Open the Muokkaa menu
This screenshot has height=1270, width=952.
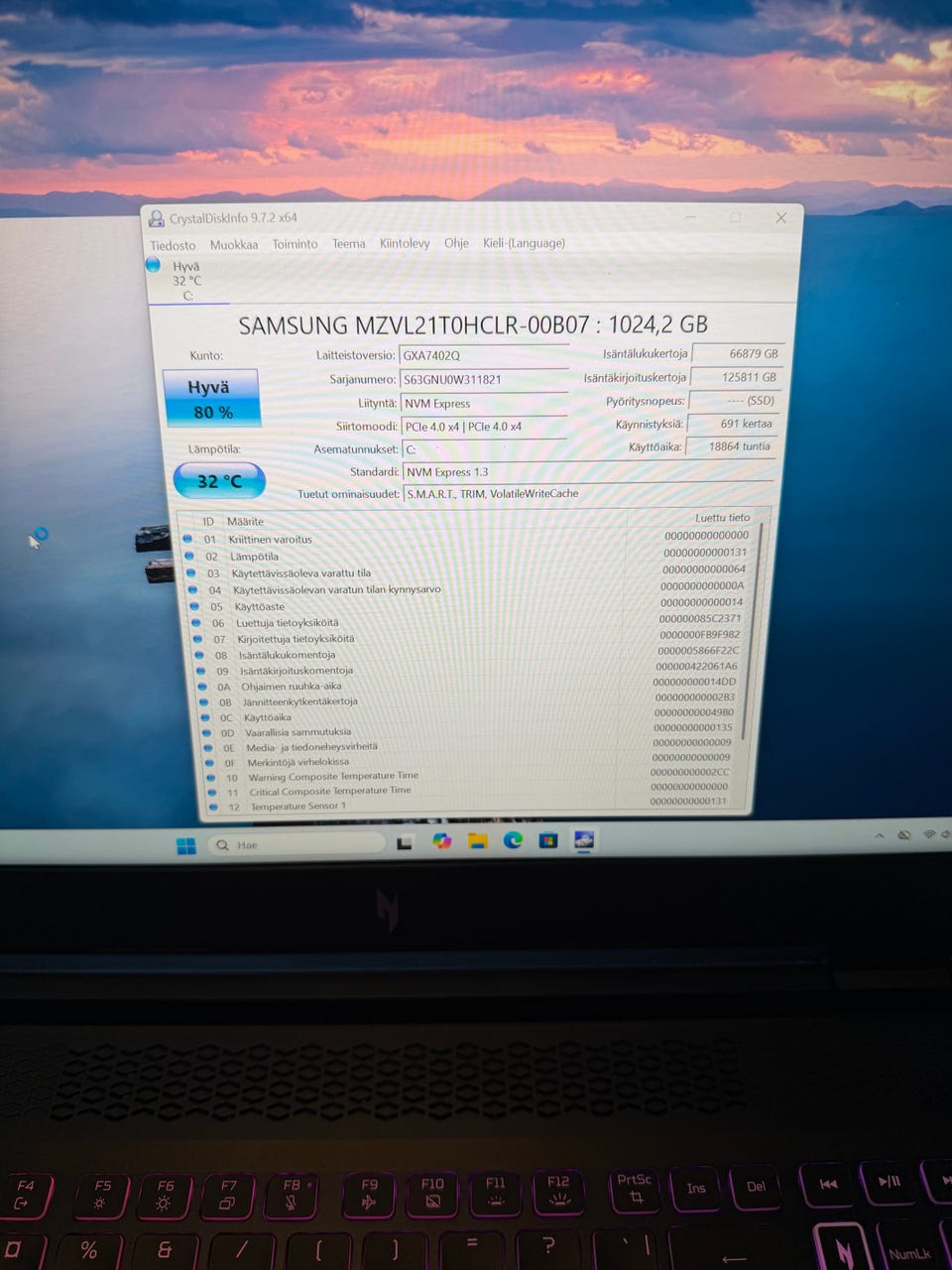(x=234, y=244)
